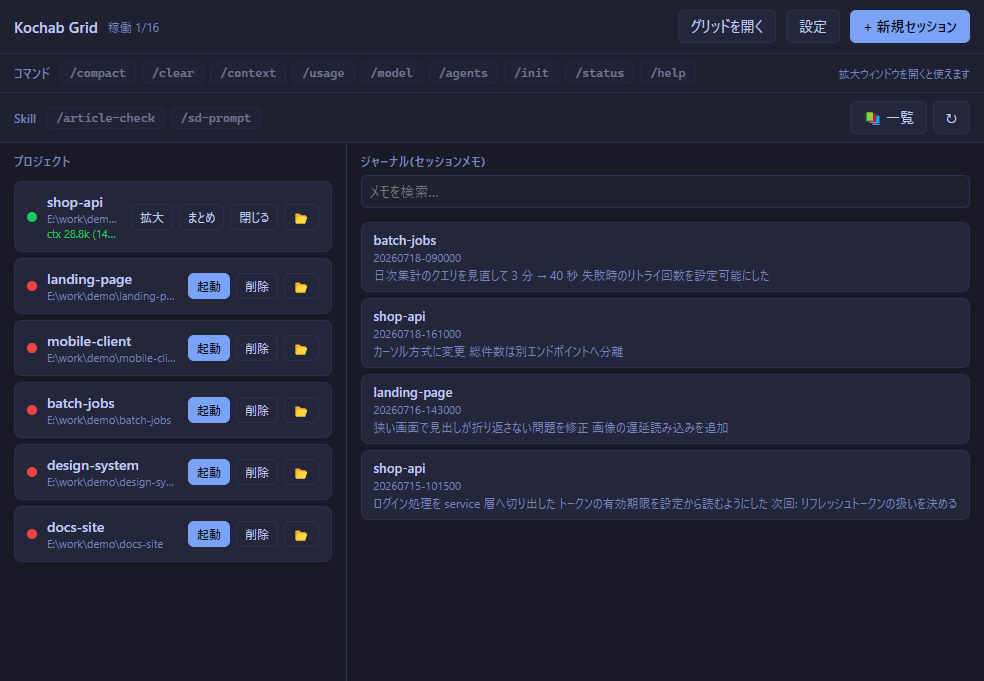Open the design-system folder icon
This screenshot has width=984, height=681.
pyautogui.click(x=301, y=473)
